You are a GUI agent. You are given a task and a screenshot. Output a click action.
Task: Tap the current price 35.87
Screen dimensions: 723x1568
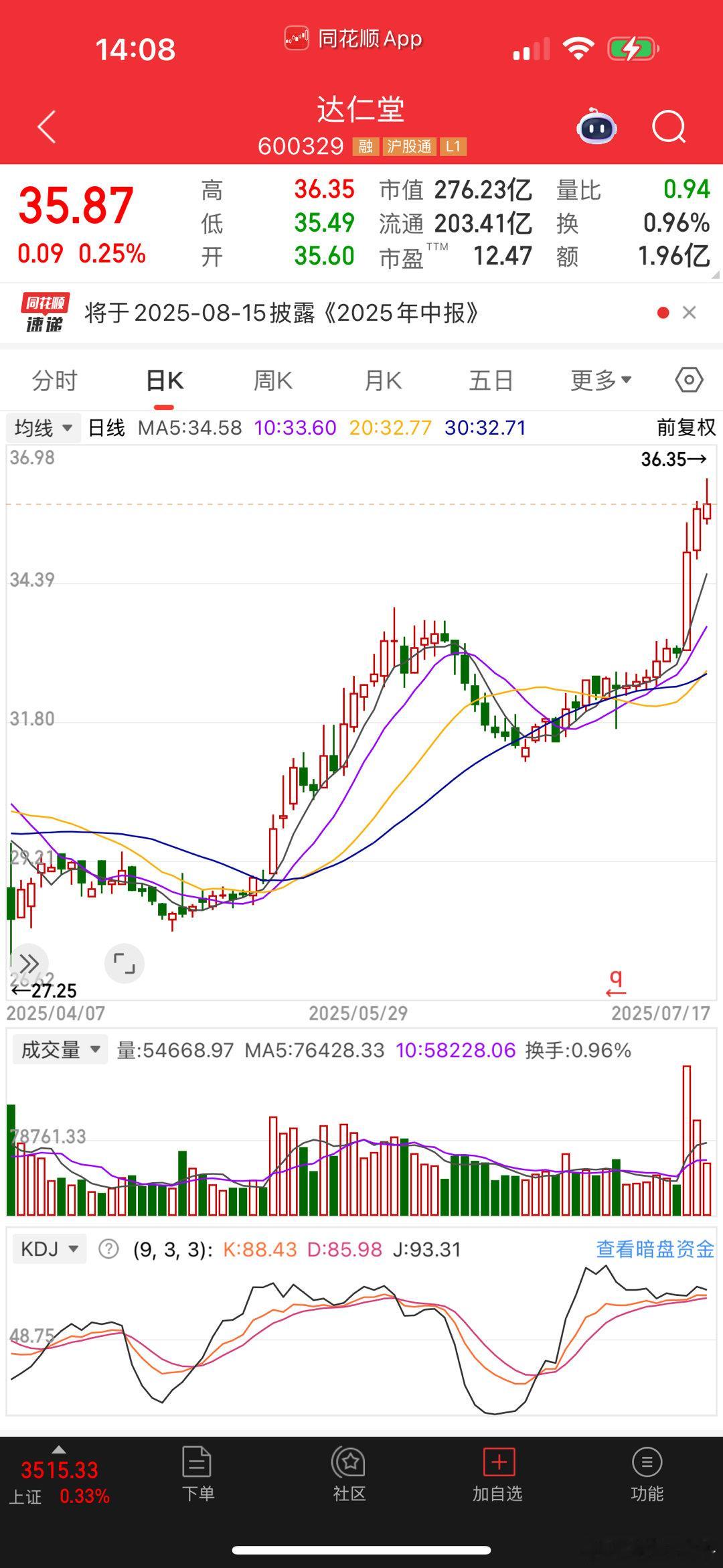[x=76, y=205]
